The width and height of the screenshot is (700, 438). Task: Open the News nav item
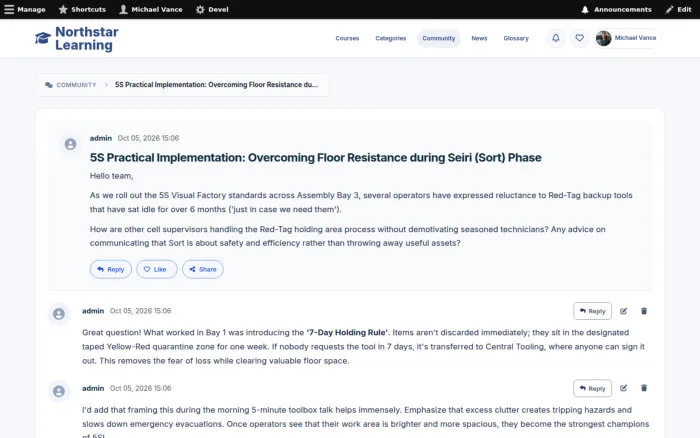pyautogui.click(x=479, y=38)
